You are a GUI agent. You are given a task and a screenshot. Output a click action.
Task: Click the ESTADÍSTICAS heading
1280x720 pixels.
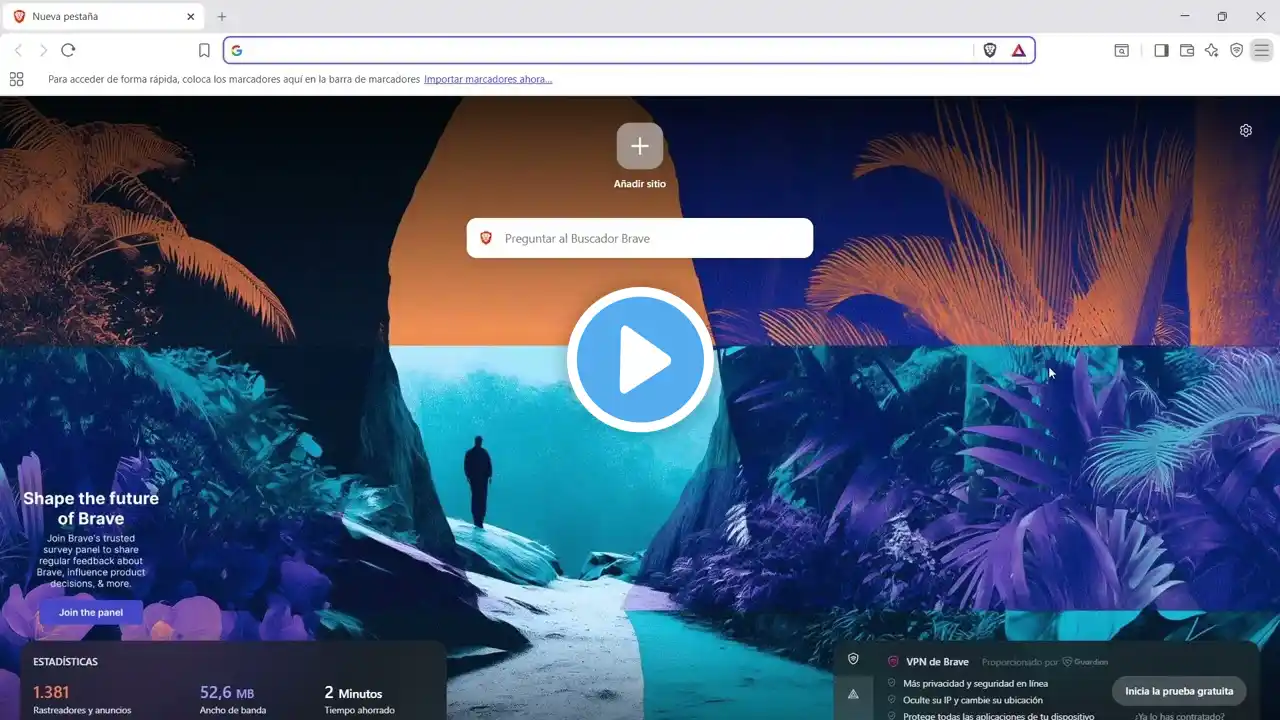tap(65, 662)
